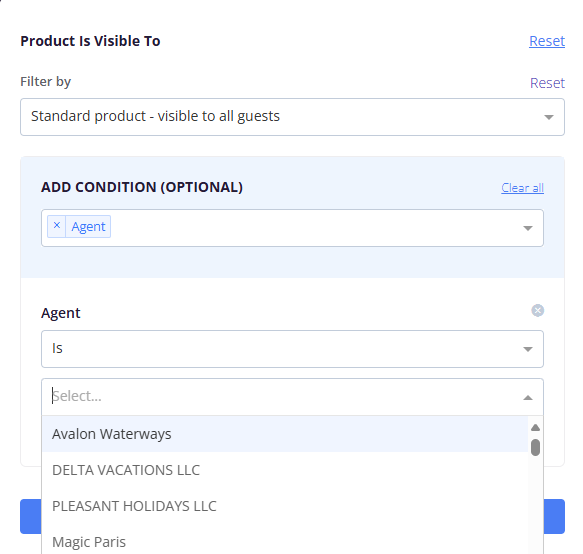This screenshot has width=583, height=554.
Task: Click the blue button behind the agent list
Action: click(x=554, y=516)
